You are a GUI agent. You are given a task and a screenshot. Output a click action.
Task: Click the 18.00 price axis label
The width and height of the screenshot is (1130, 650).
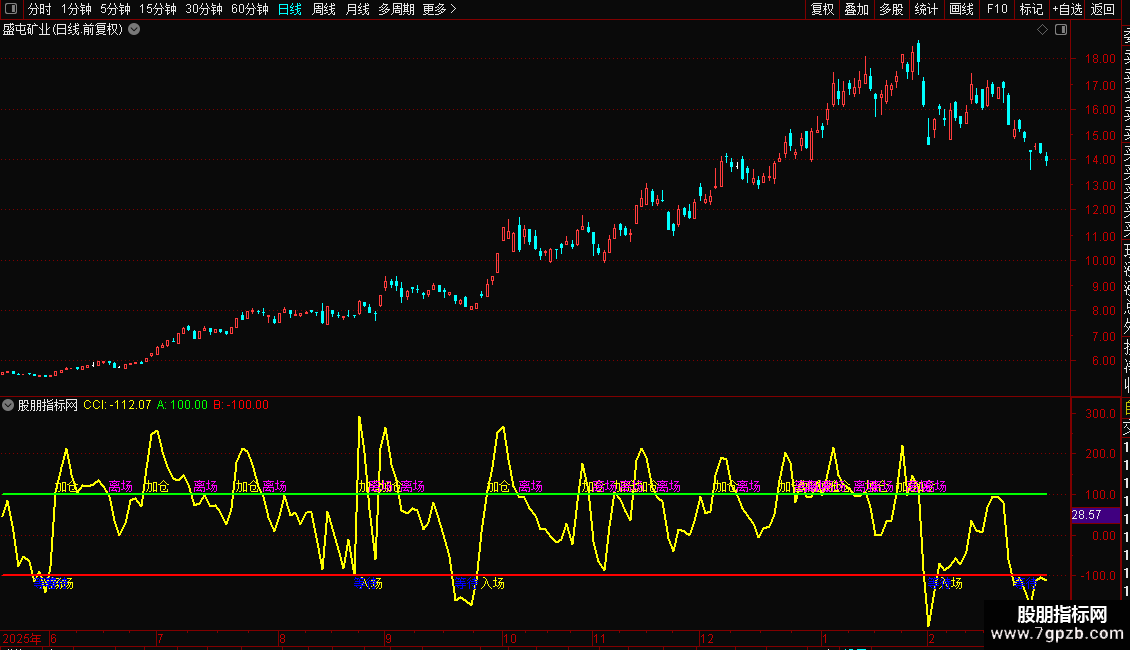tap(1100, 59)
